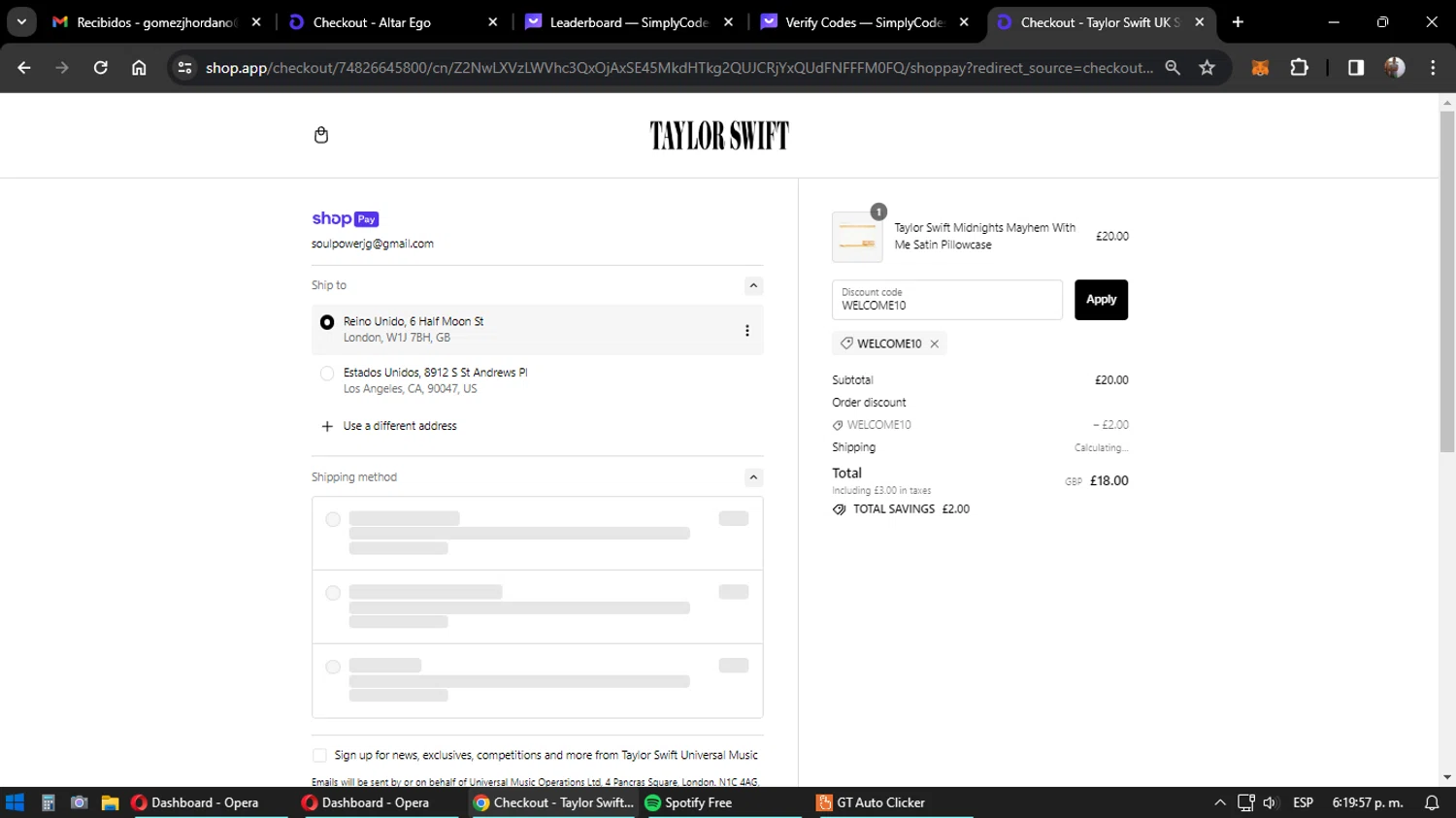Image resolution: width=1456 pixels, height=818 pixels.
Task: Open the zoom magnifier in address bar
Action: [x=1173, y=68]
